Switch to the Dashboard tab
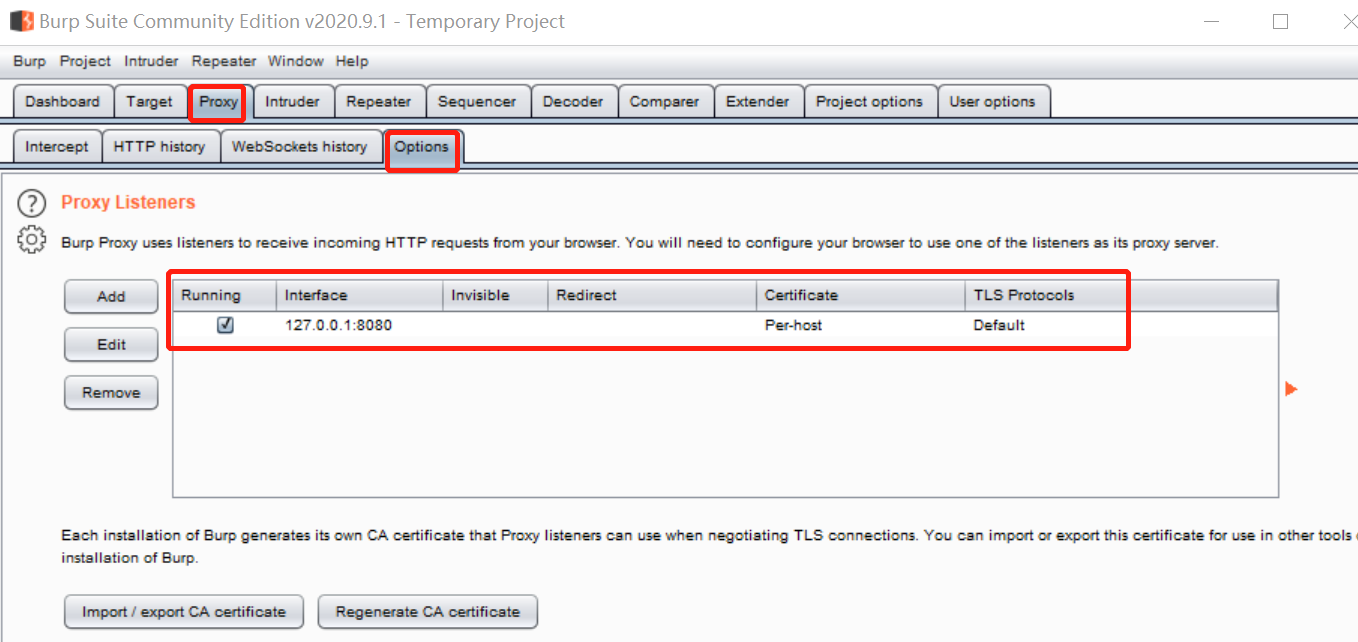 pyautogui.click(x=63, y=102)
